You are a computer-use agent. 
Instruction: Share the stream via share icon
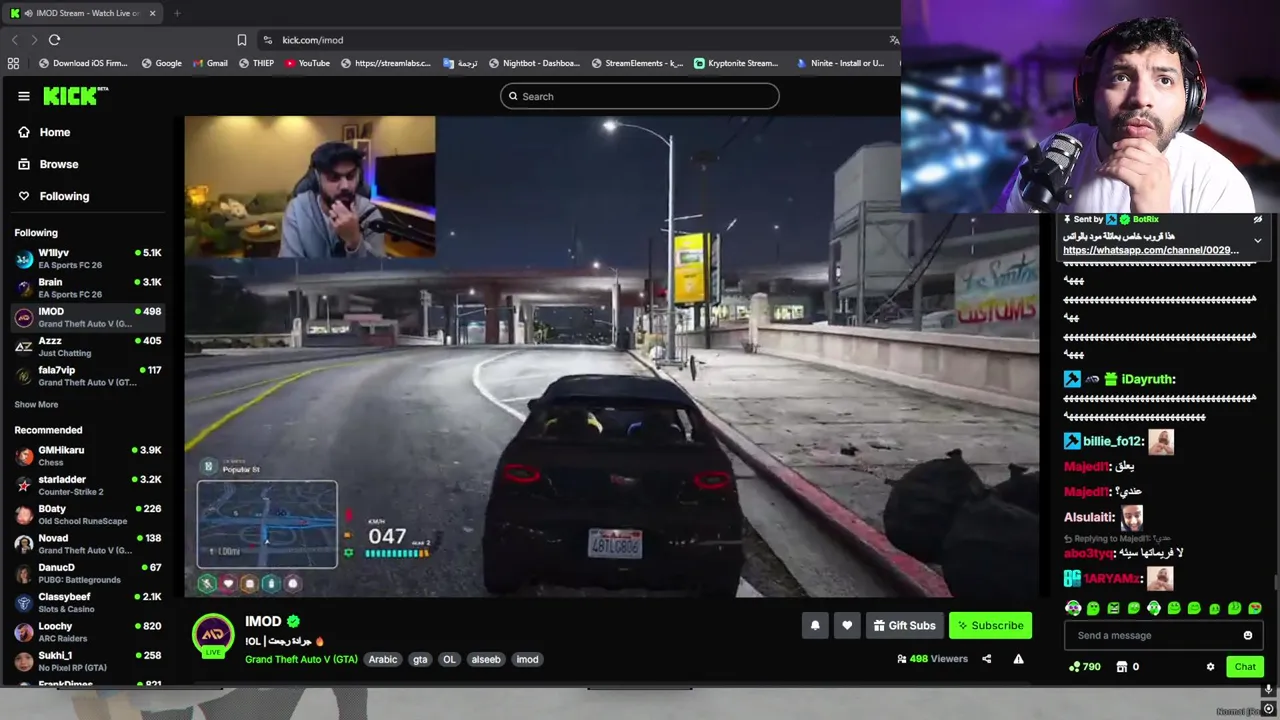coord(986,659)
